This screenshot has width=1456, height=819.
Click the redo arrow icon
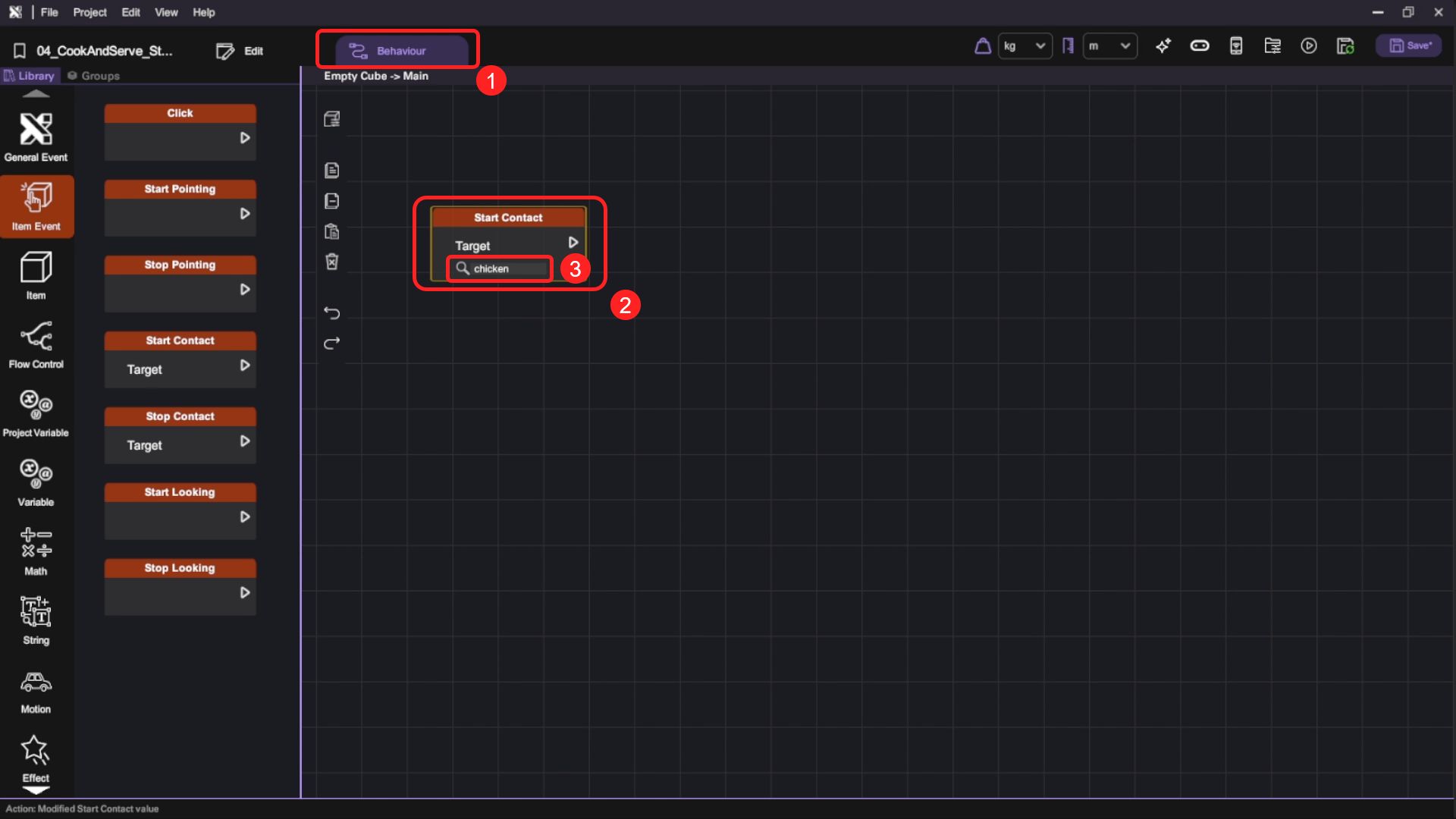(332, 344)
